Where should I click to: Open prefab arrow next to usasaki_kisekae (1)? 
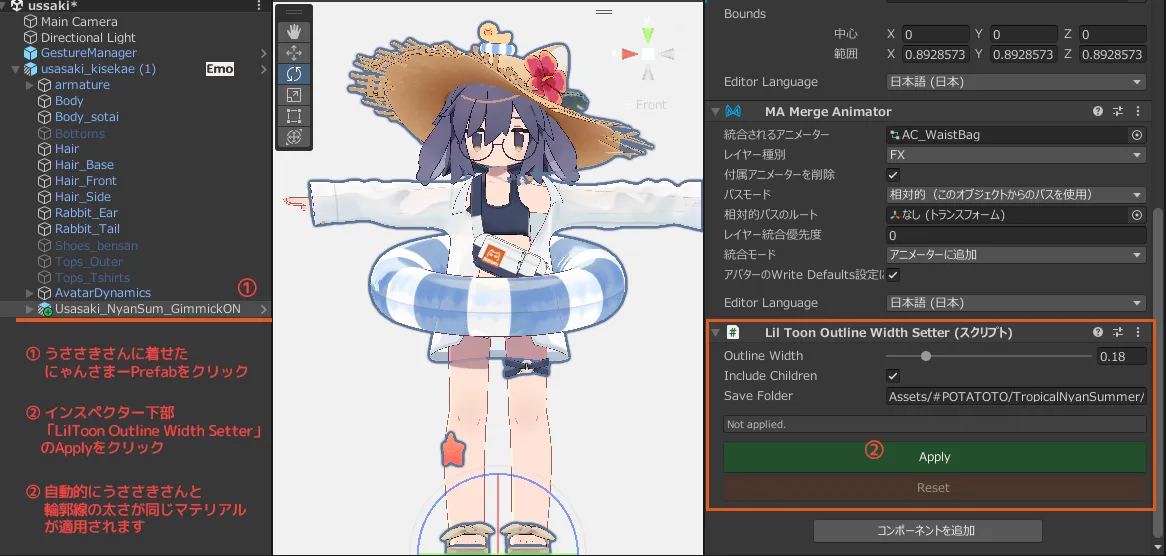[x=263, y=69]
